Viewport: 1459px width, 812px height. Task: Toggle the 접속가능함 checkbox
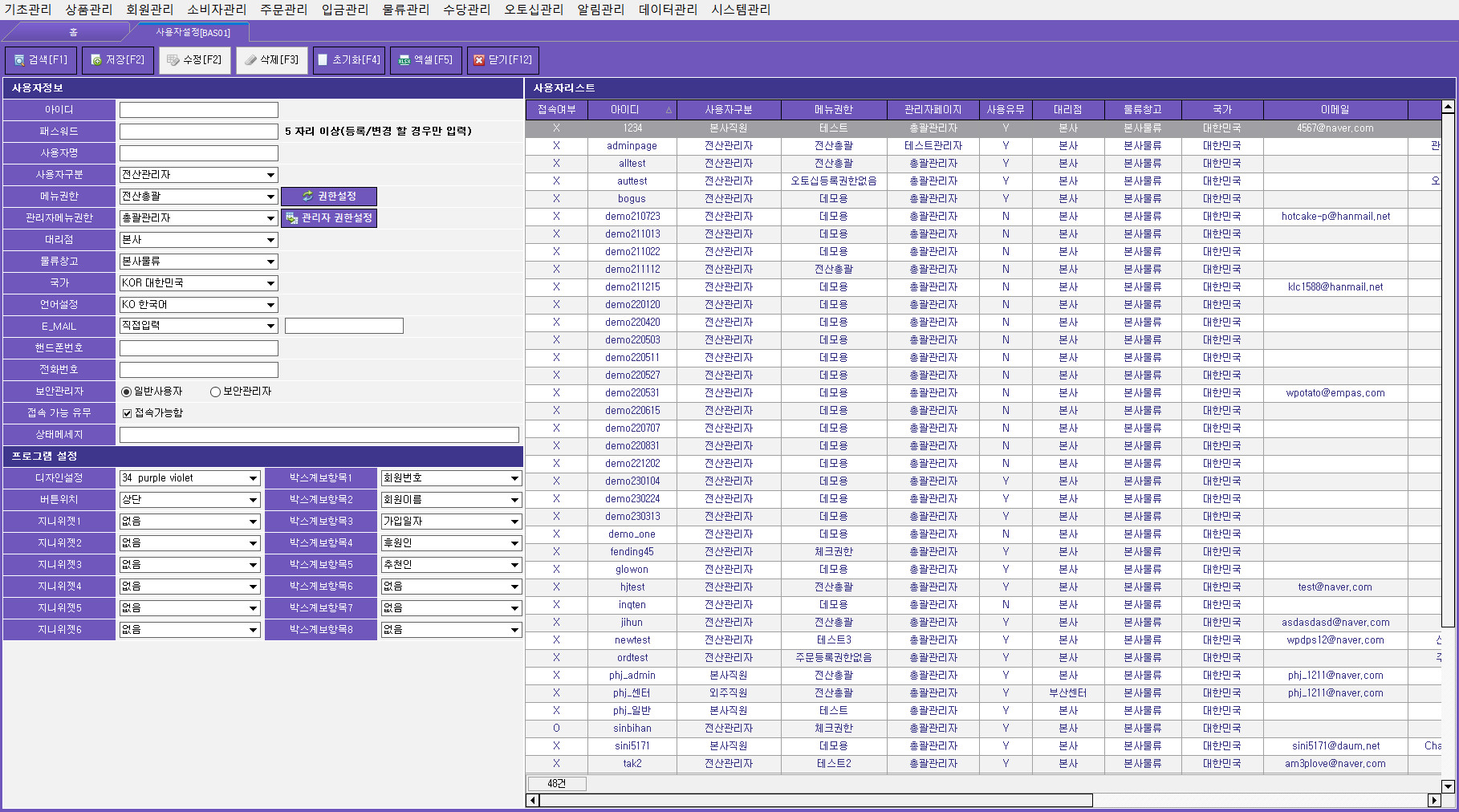[127, 413]
